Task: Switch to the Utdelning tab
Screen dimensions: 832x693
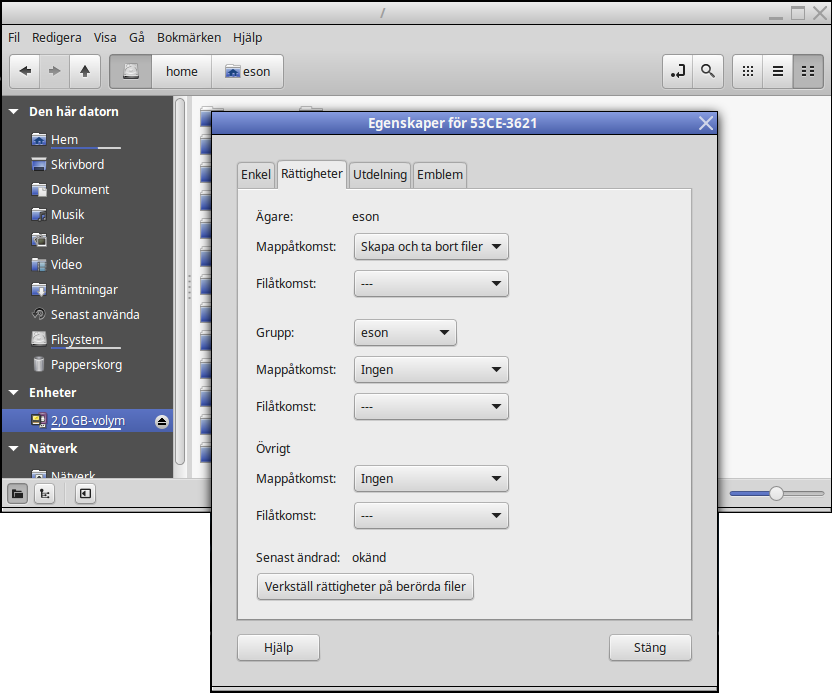Action: [380, 175]
